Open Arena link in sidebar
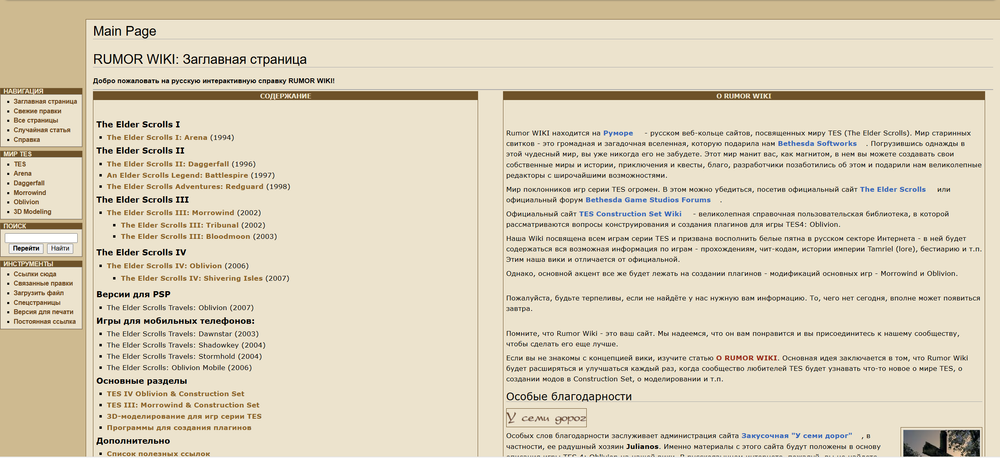This screenshot has width=1000, height=458. (22, 174)
